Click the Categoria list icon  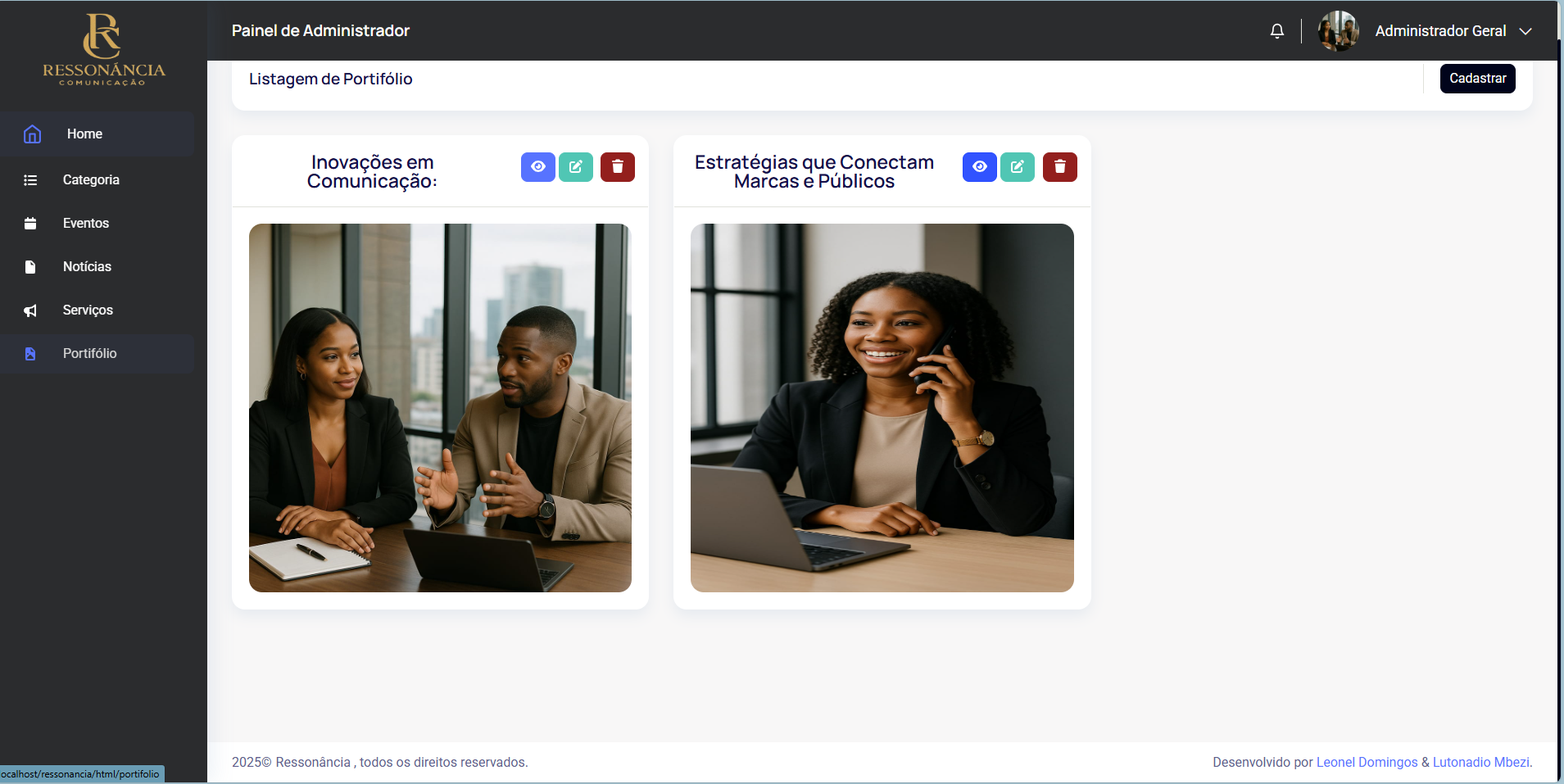[30, 180]
